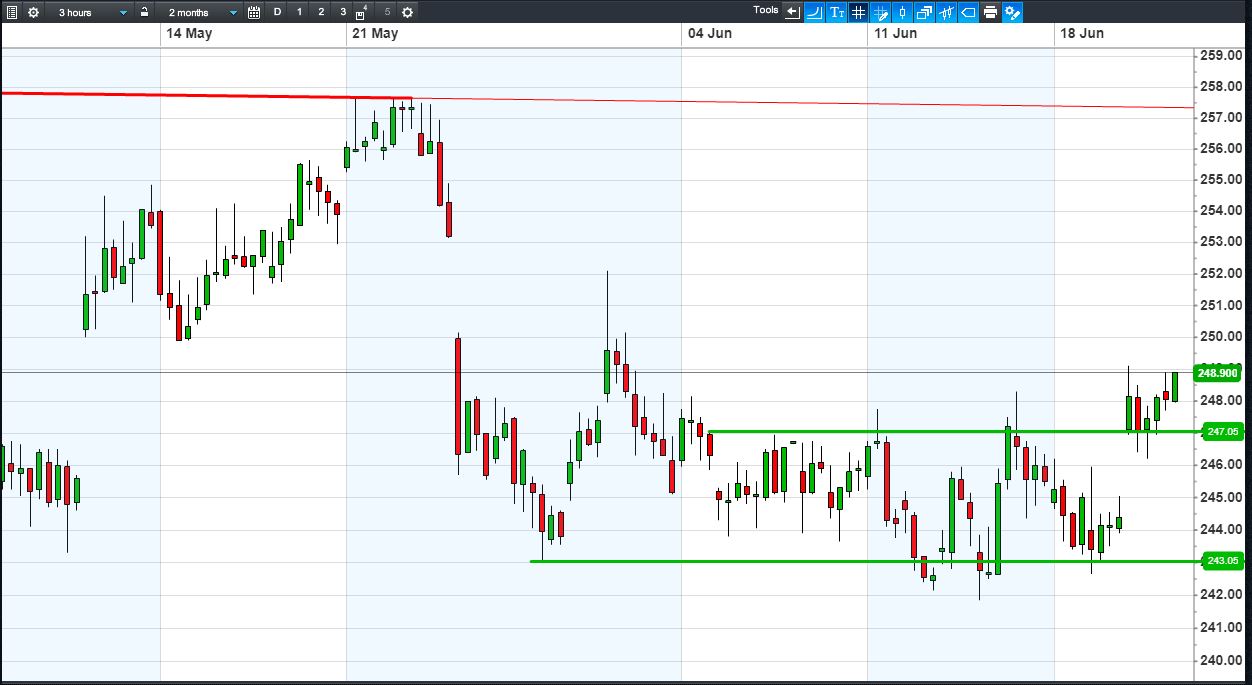This screenshot has height=685, width=1252.
Task: Open the calendar date picker
Action: (254, 12)
